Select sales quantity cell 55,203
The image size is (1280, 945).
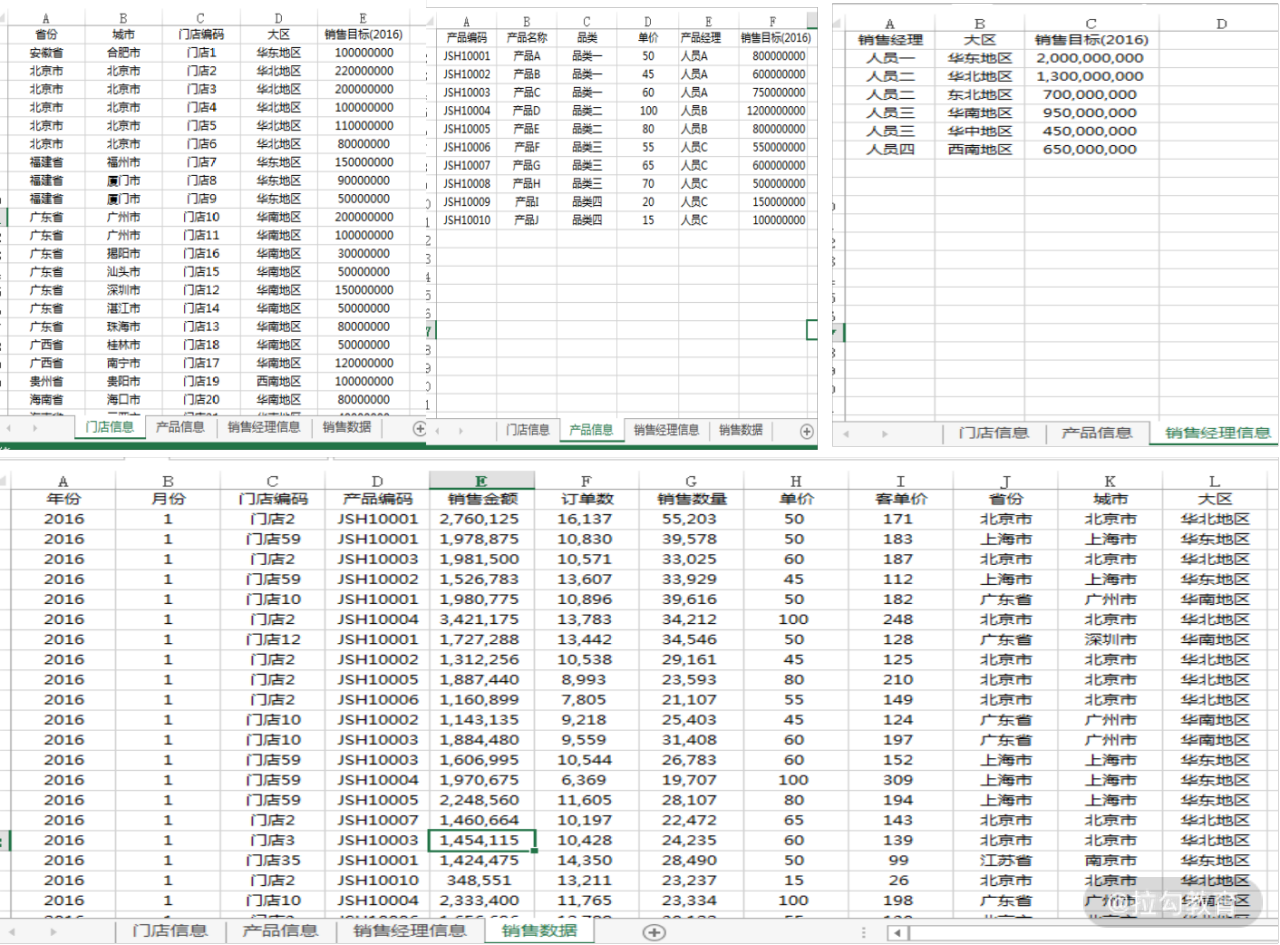pyautogui.click(x=691, y=519)
